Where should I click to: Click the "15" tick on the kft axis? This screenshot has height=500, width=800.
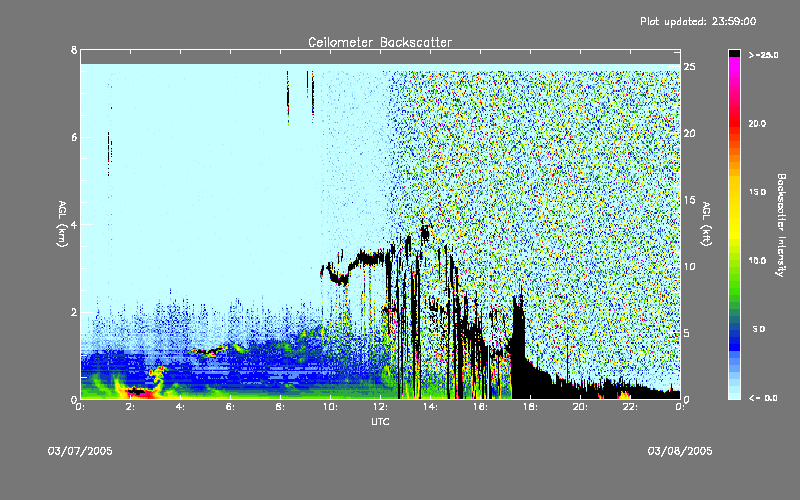click(x=689, y=200)
